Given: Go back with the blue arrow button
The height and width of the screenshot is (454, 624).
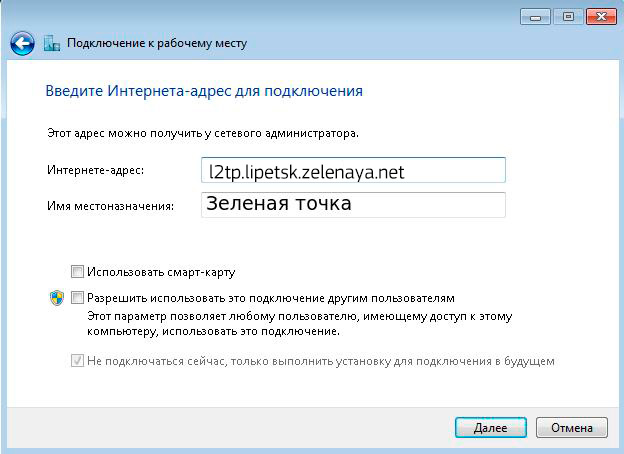Looking at the screenshot, I should tap(22, 43).
